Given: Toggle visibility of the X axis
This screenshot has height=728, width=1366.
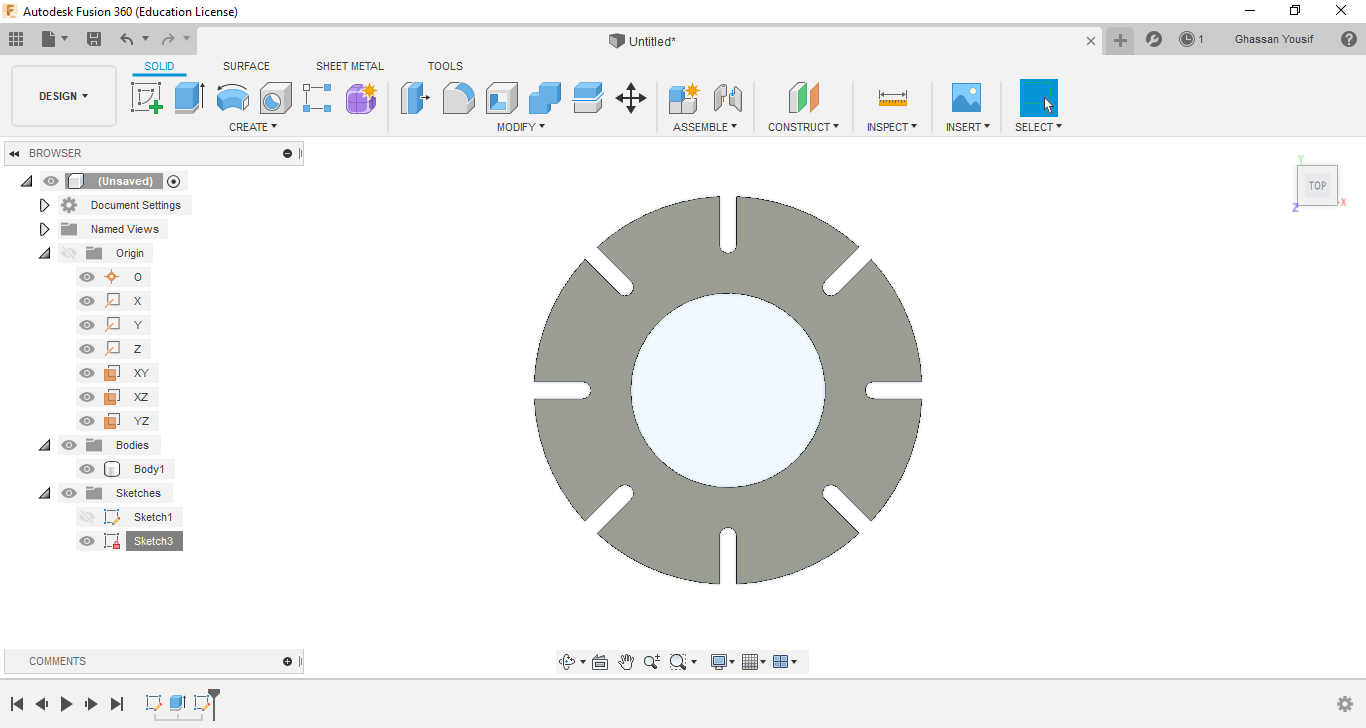Looking at the screenshot, I should [x=87, y=301].
